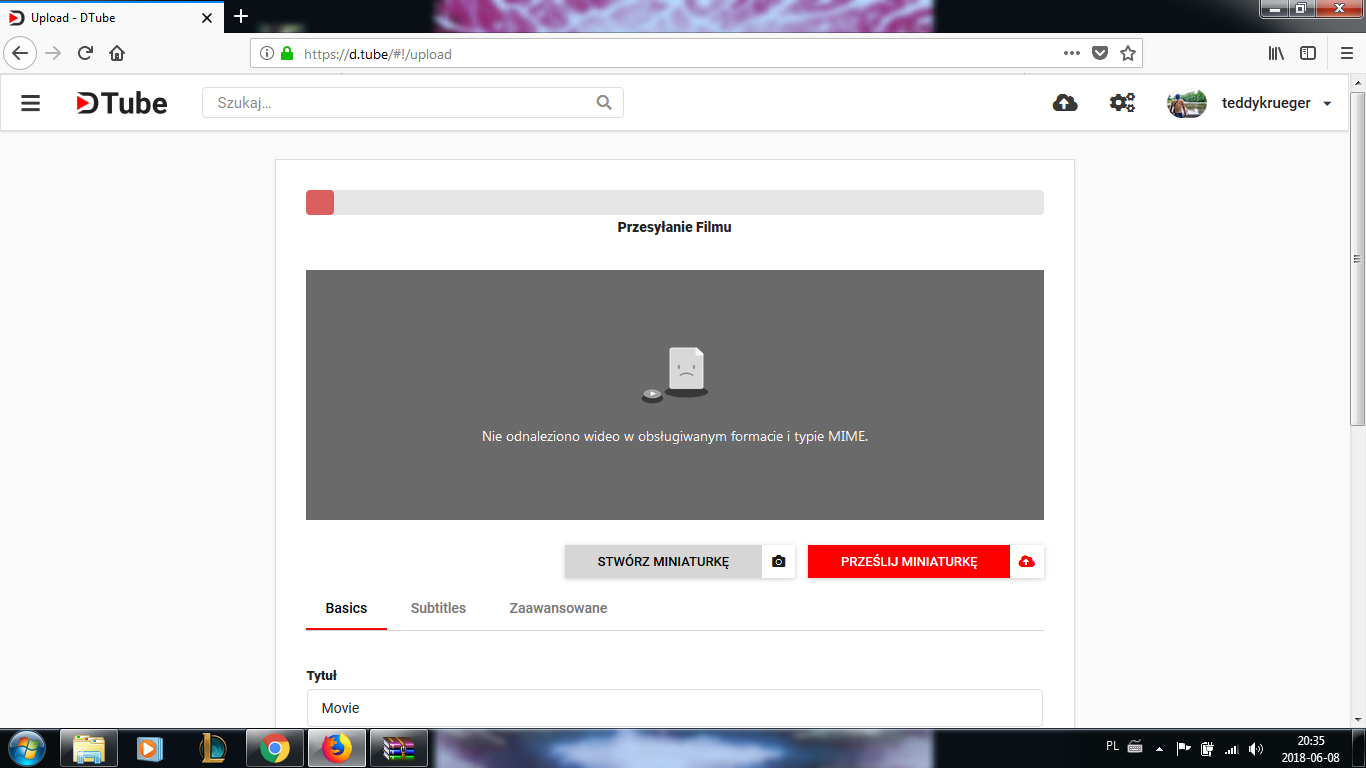This screenshot has width=1366, height=768.
Task: Open the settings gears icon in header
Action: point(1122,103)
